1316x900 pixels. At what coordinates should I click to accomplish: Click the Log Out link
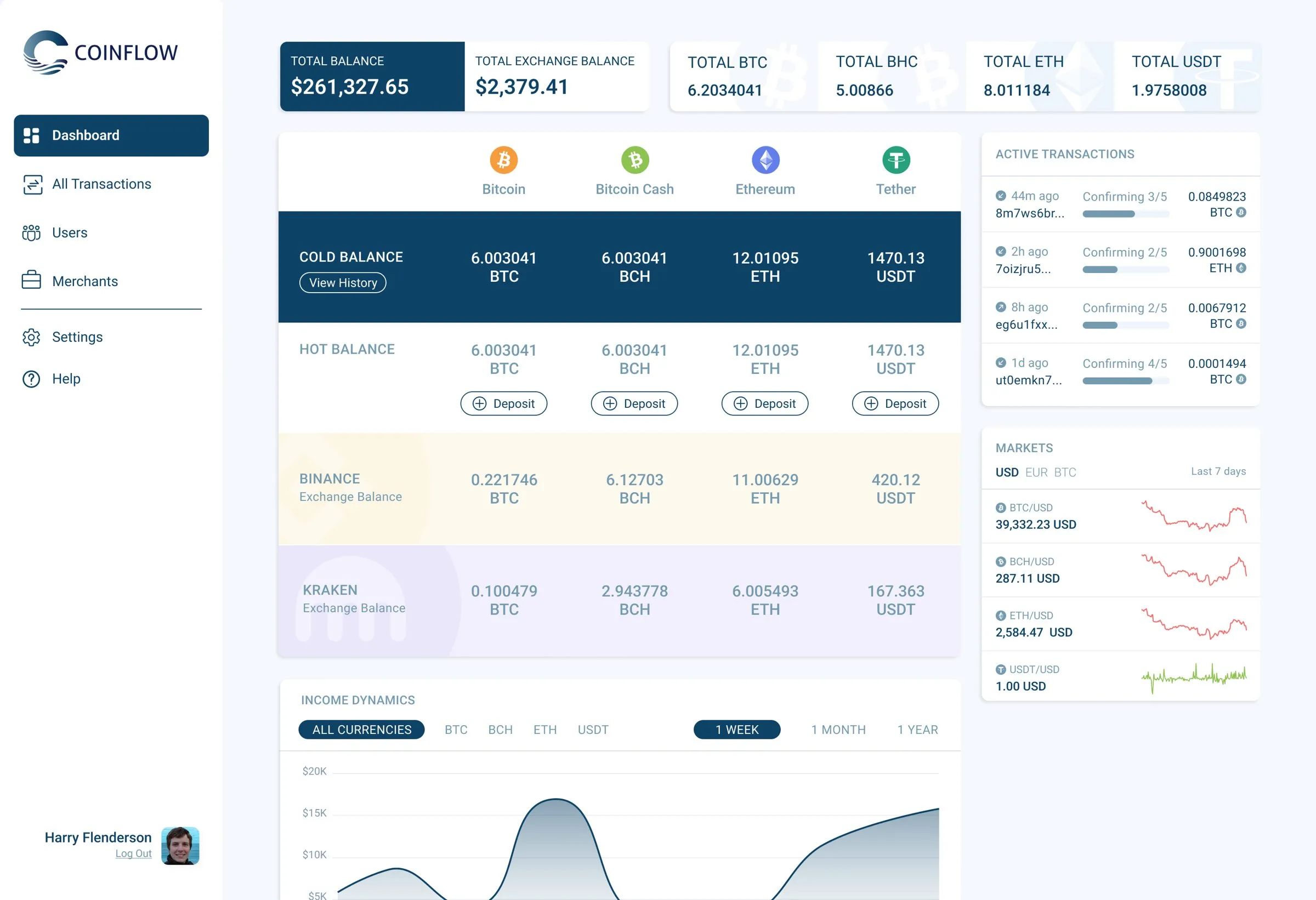[134, 853]
